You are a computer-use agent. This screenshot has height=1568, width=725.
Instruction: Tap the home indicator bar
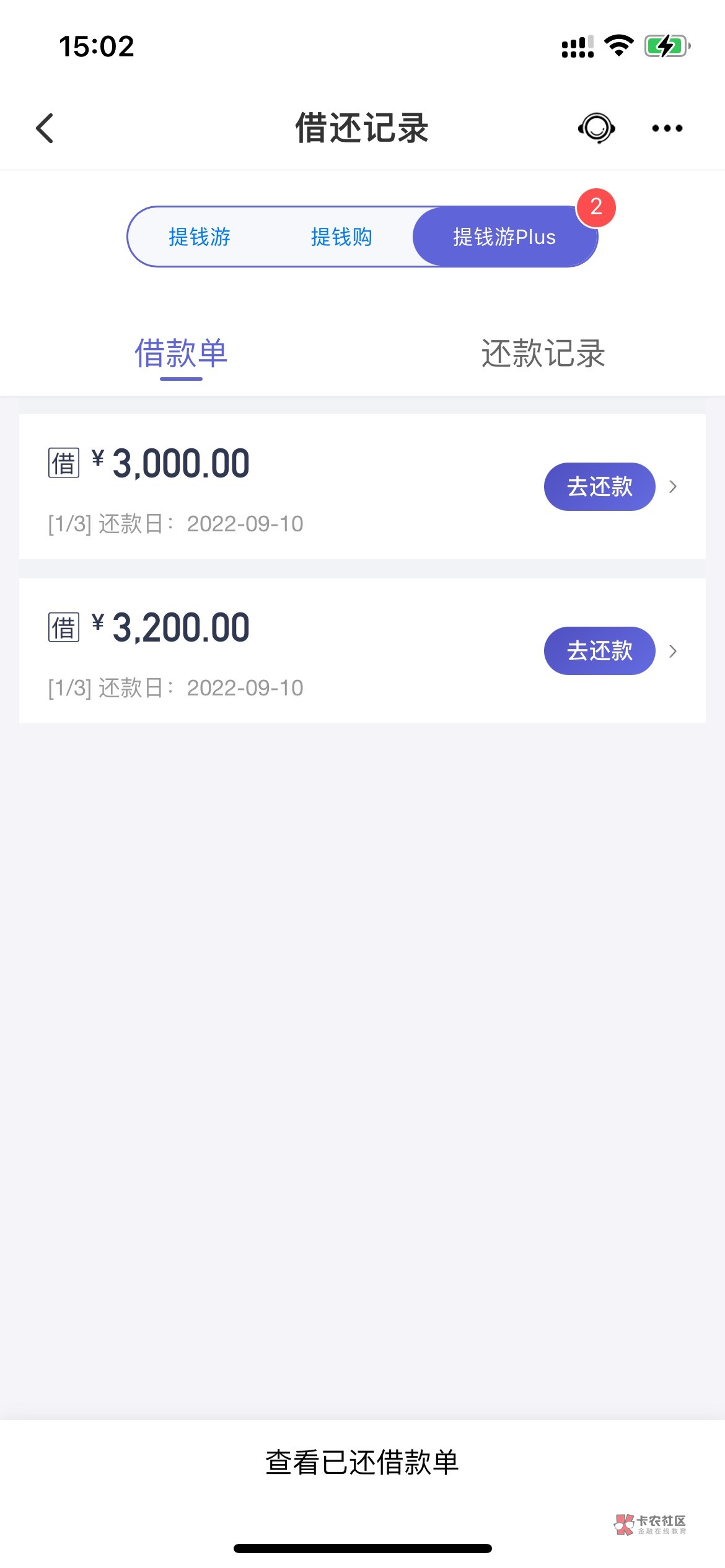point(362,1548)
